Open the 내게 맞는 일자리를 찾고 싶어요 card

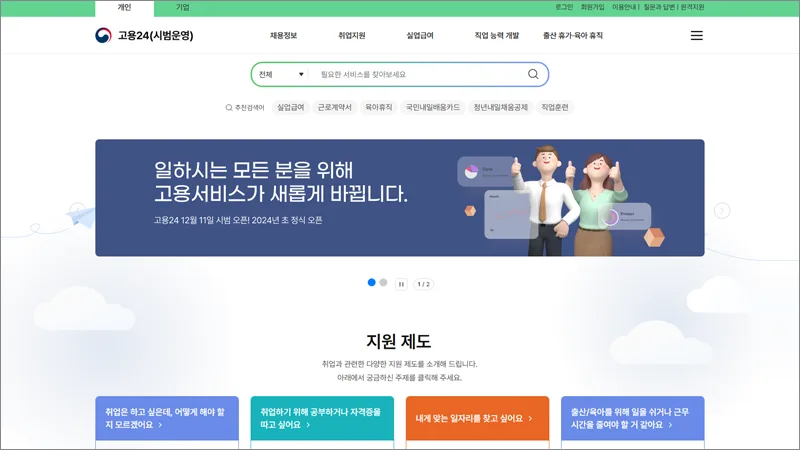click(x=477, y=418)
